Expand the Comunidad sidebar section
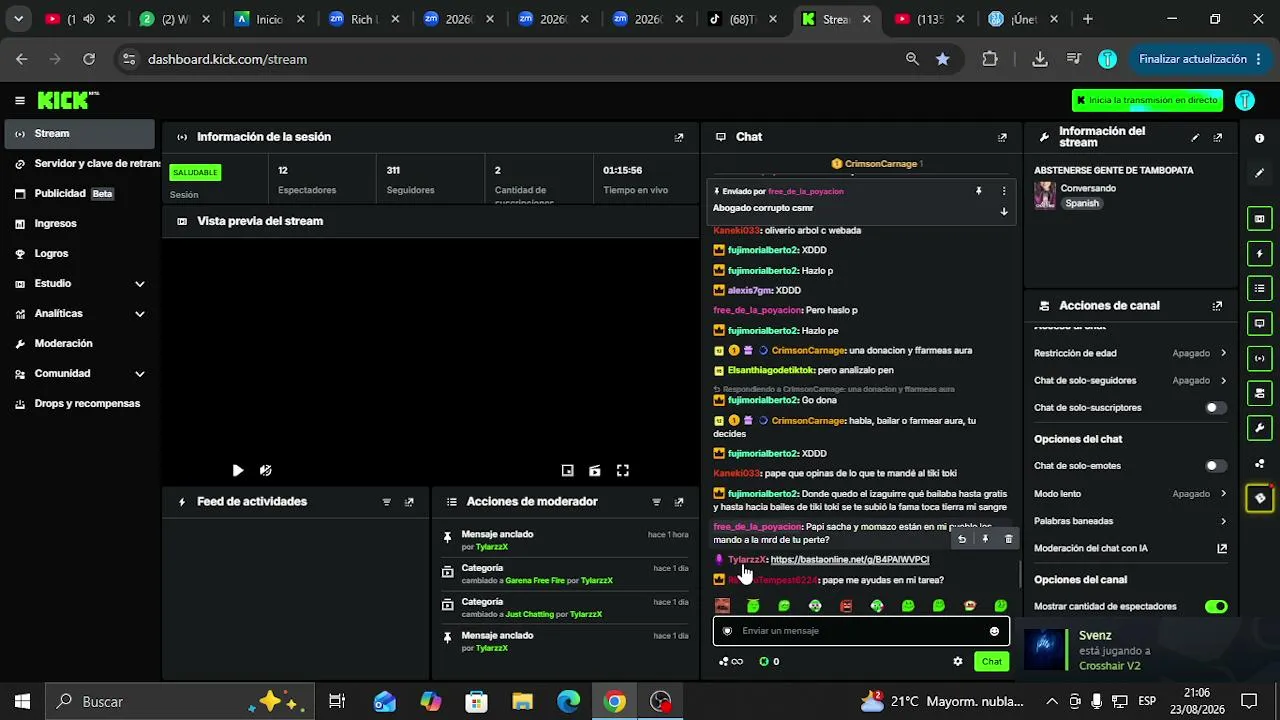The height and width of the screenshot is (720, 1280). [x=139, y=374]
